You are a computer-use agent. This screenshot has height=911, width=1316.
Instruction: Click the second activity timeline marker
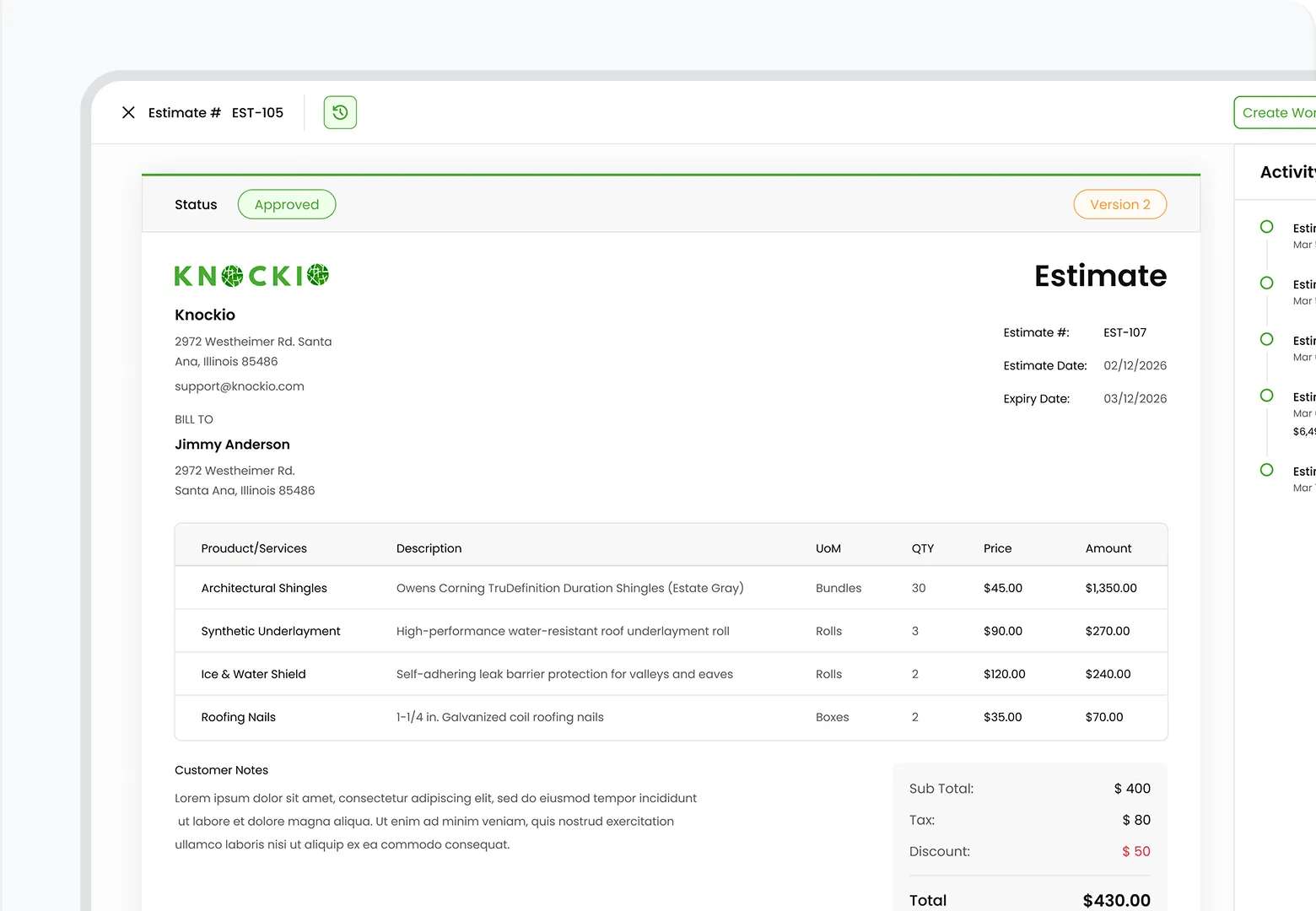[x=1266, y=283]
